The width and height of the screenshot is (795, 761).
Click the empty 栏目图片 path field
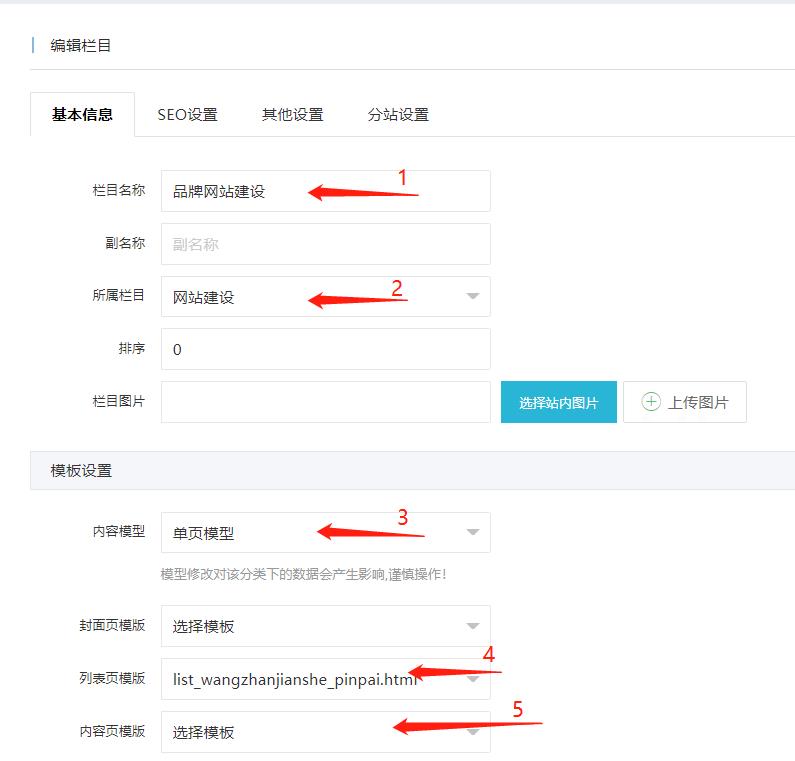click(325, 402)
